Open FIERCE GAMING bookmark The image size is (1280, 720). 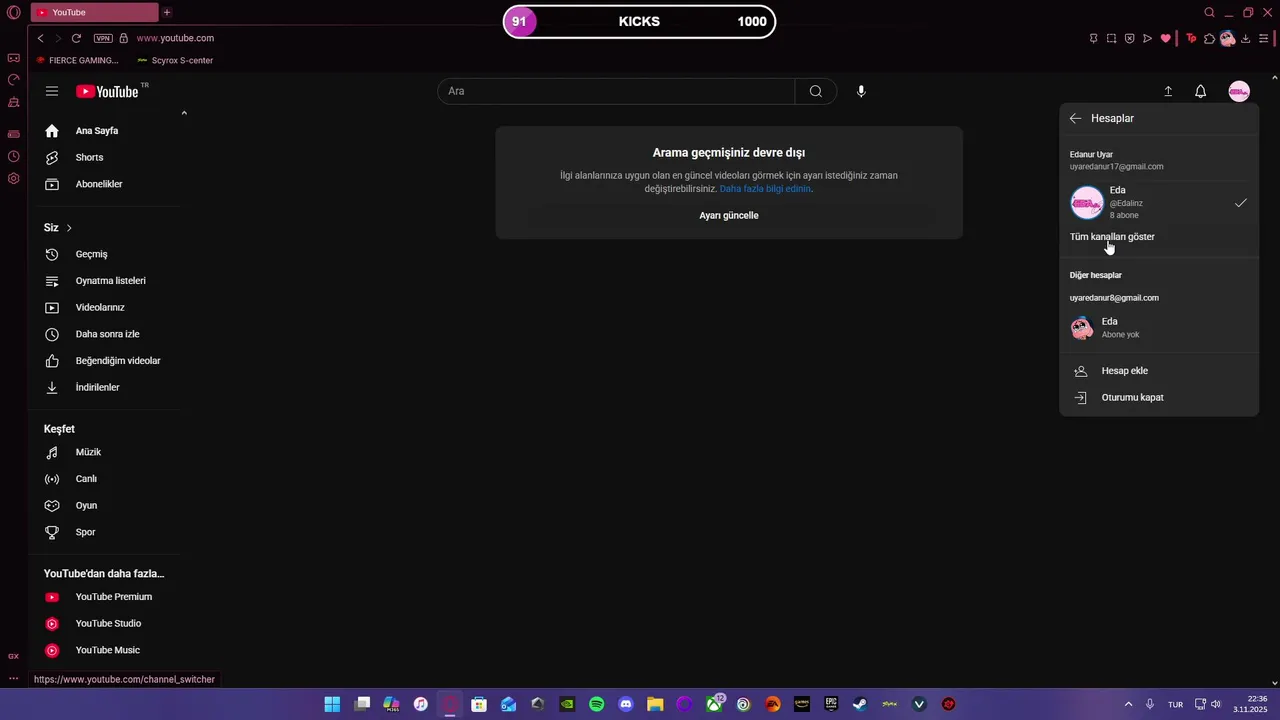[x=77, y=60]
